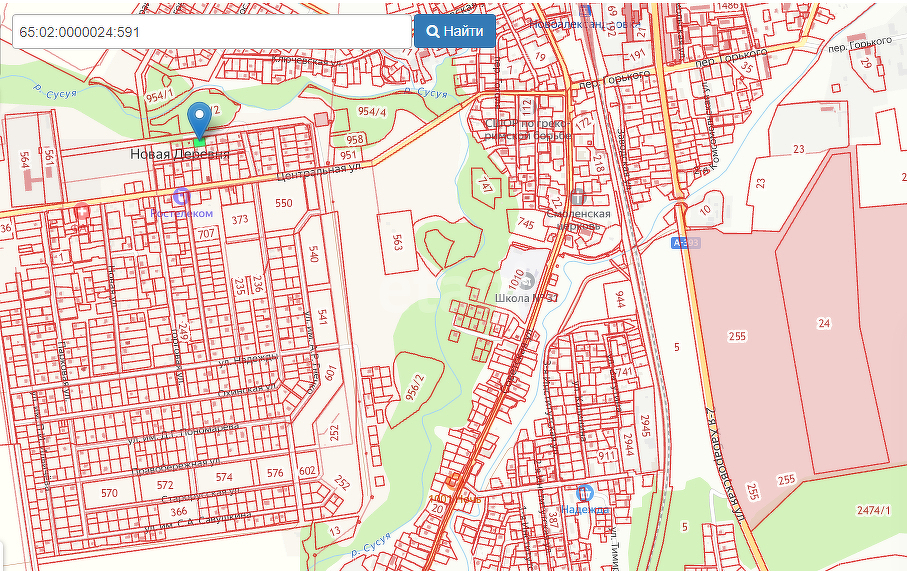Viewport: 907px width, 571px height.
Task: Click the parcel labeled 570
Action: click(109, 493)
